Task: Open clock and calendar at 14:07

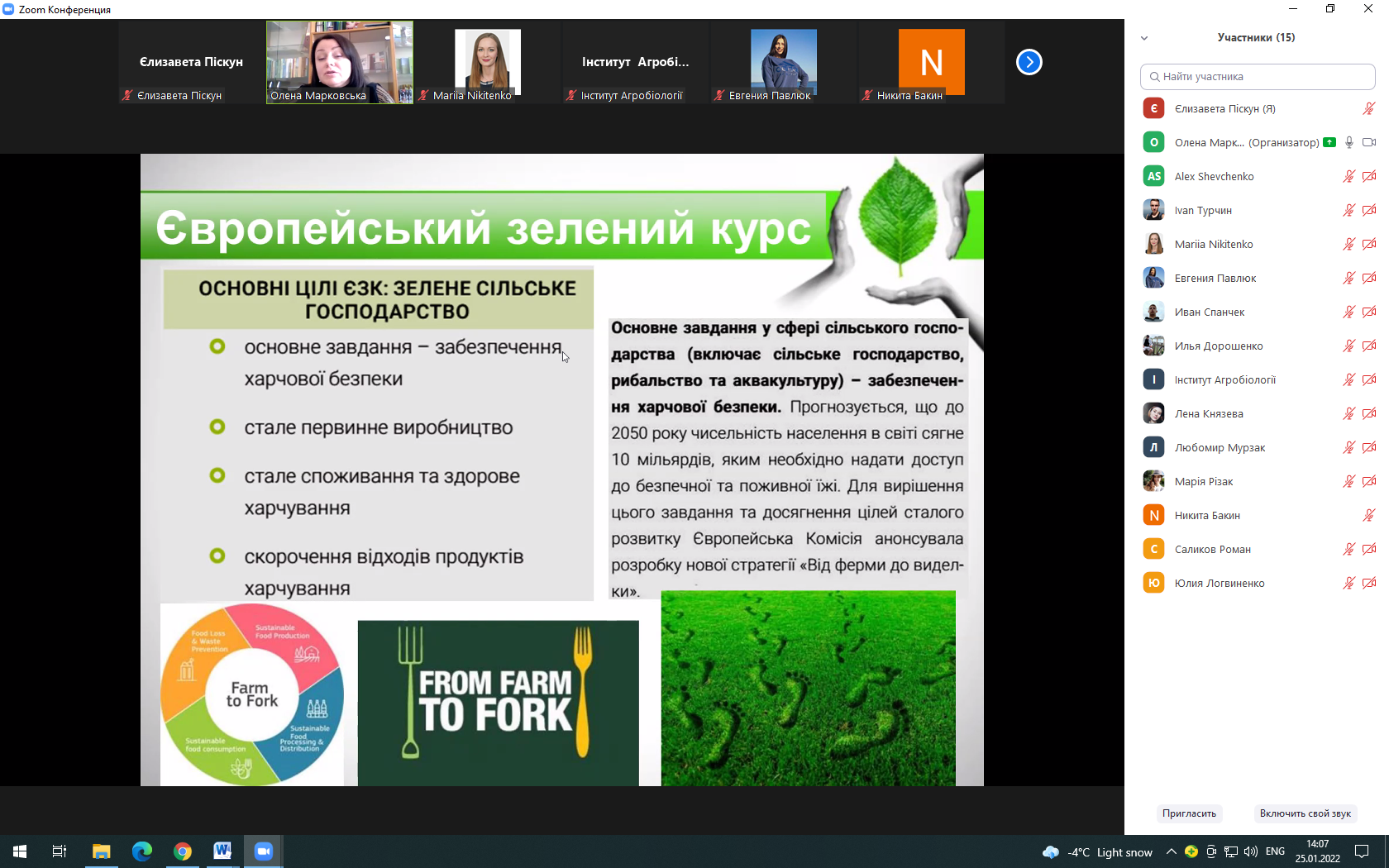Action: pyautogui.click(x=1318, y=851)
